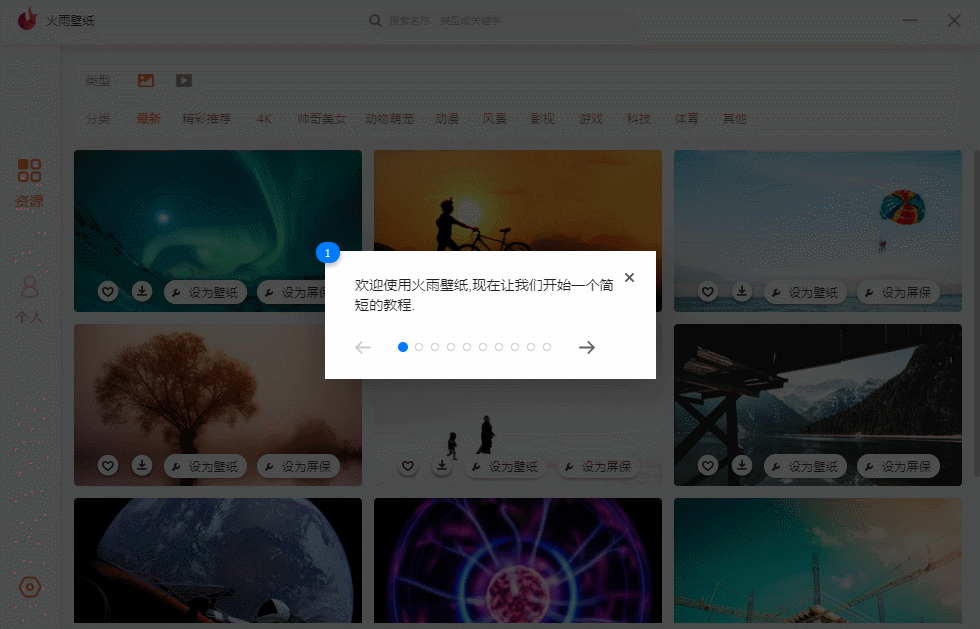The width and height of the screenshot is (980, 629).
Task: Set aurora image as wallpaper (设为壁纸)
Action: [206, 292]
